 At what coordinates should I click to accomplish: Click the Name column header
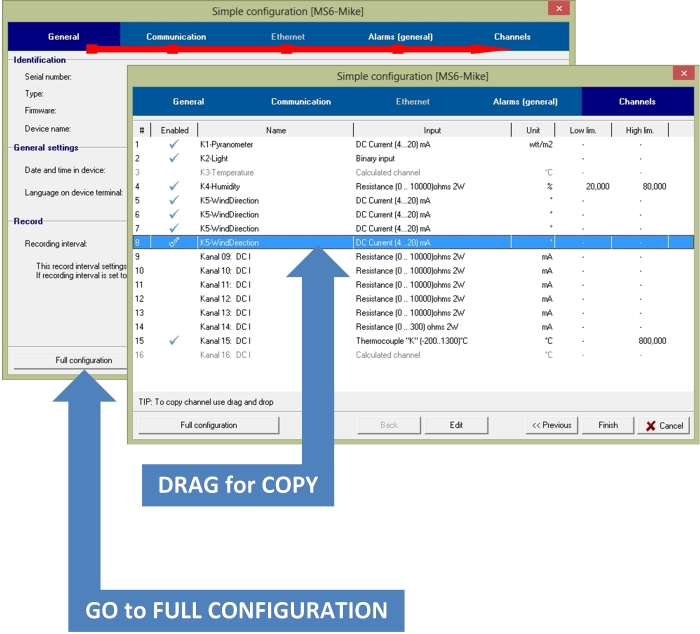point(275,130)
